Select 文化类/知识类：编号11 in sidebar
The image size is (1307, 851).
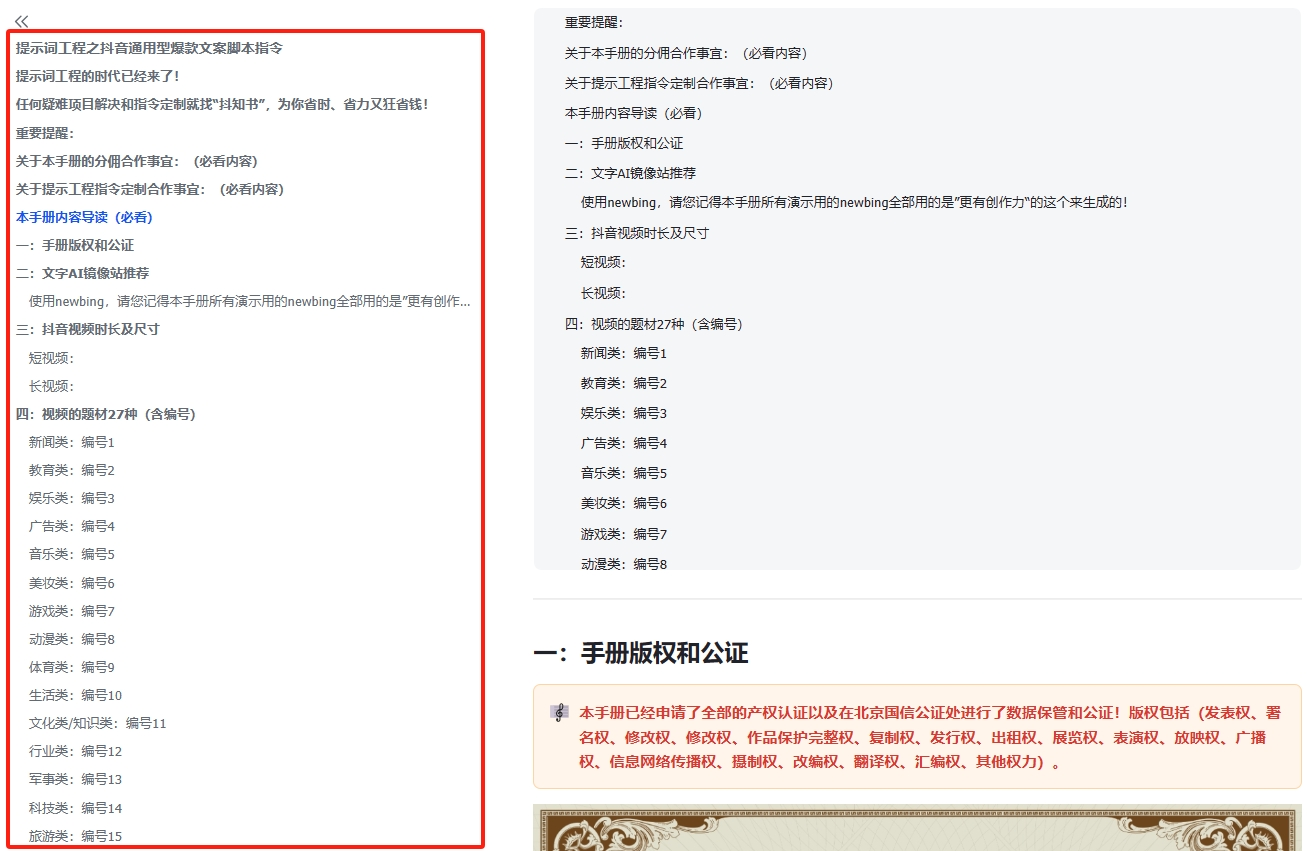click(98, 723)
